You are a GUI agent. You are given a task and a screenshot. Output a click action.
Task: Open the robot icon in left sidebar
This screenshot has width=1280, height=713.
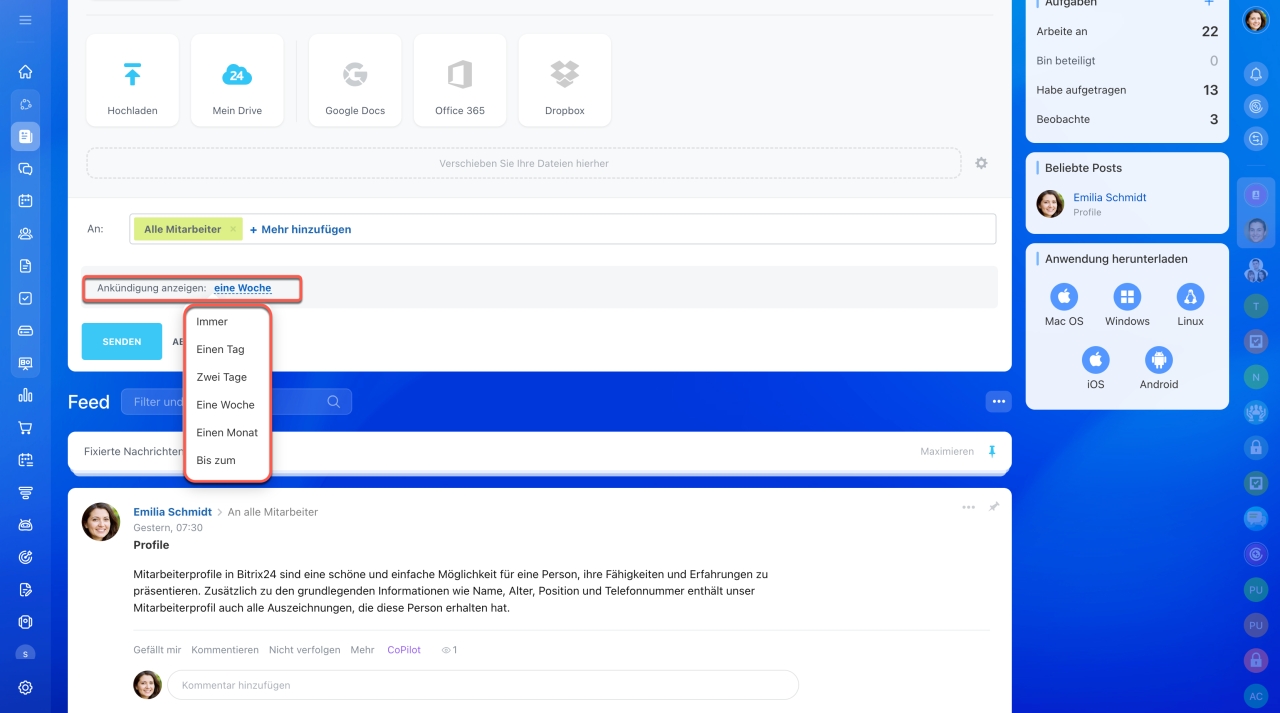(26, 525)
